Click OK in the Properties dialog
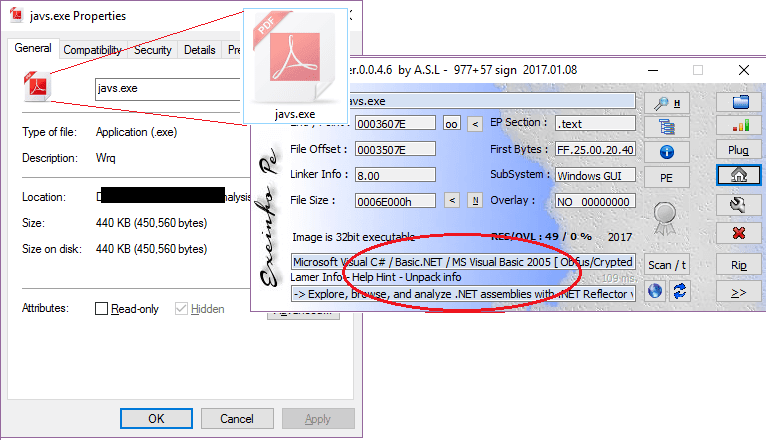The width and height of the screenshot is (779, 441). (x=156, y=419)
